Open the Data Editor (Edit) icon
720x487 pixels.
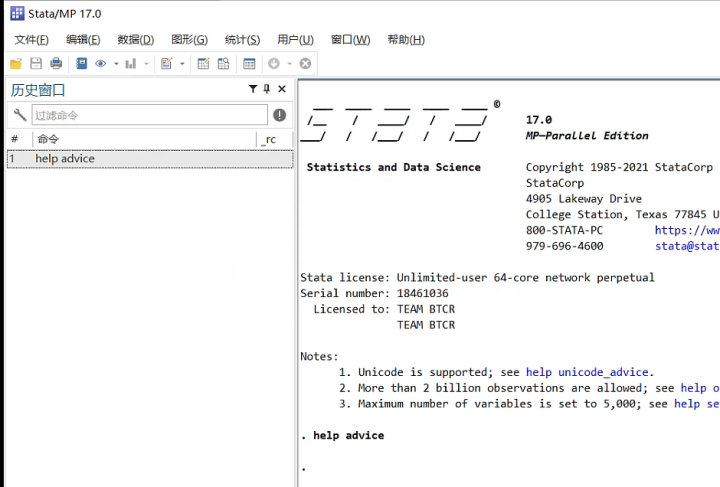pos(203,64)
